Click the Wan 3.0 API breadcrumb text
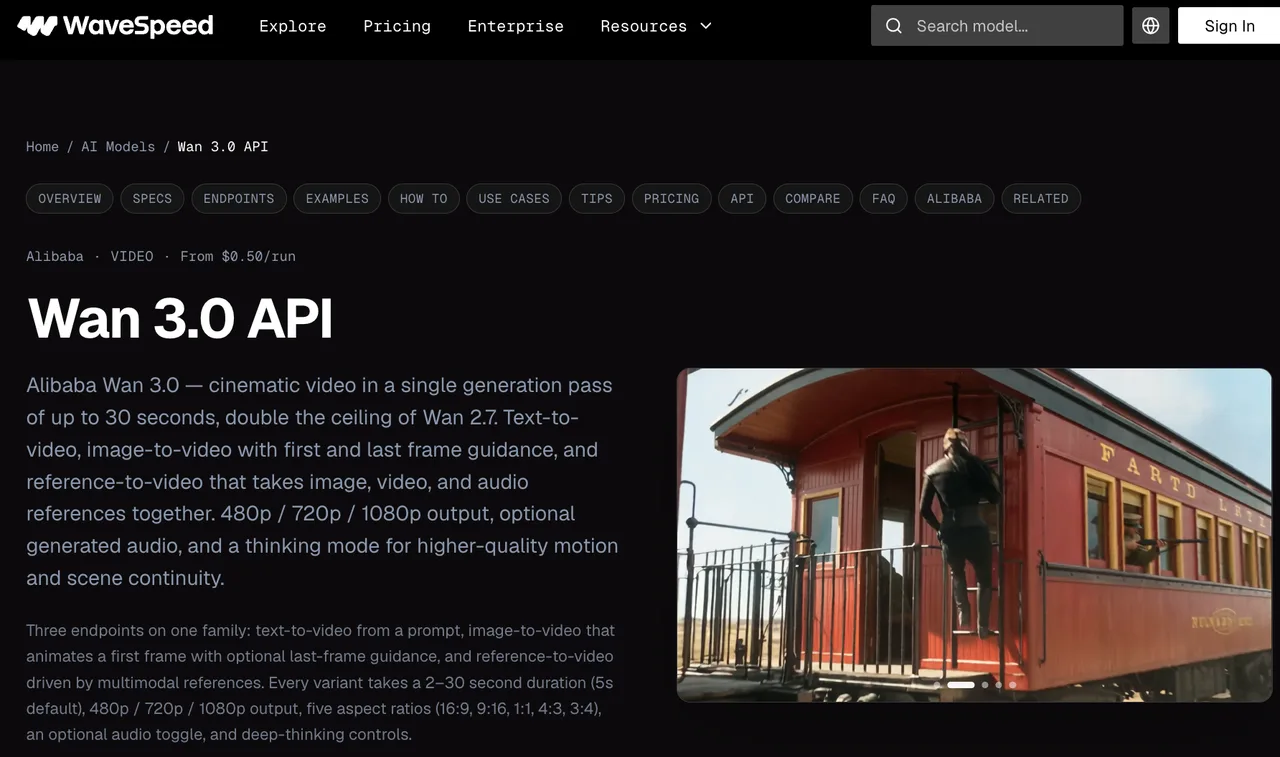This screenshot has width=1280, height=757. [x=223, y=147]
